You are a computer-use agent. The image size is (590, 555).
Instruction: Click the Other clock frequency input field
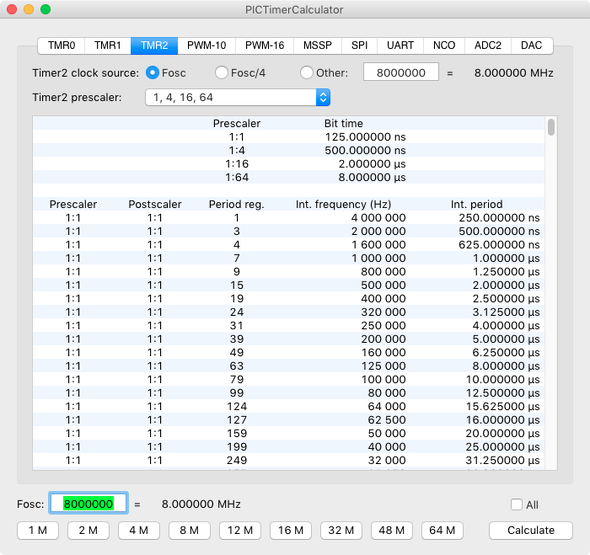pos(401,72)
